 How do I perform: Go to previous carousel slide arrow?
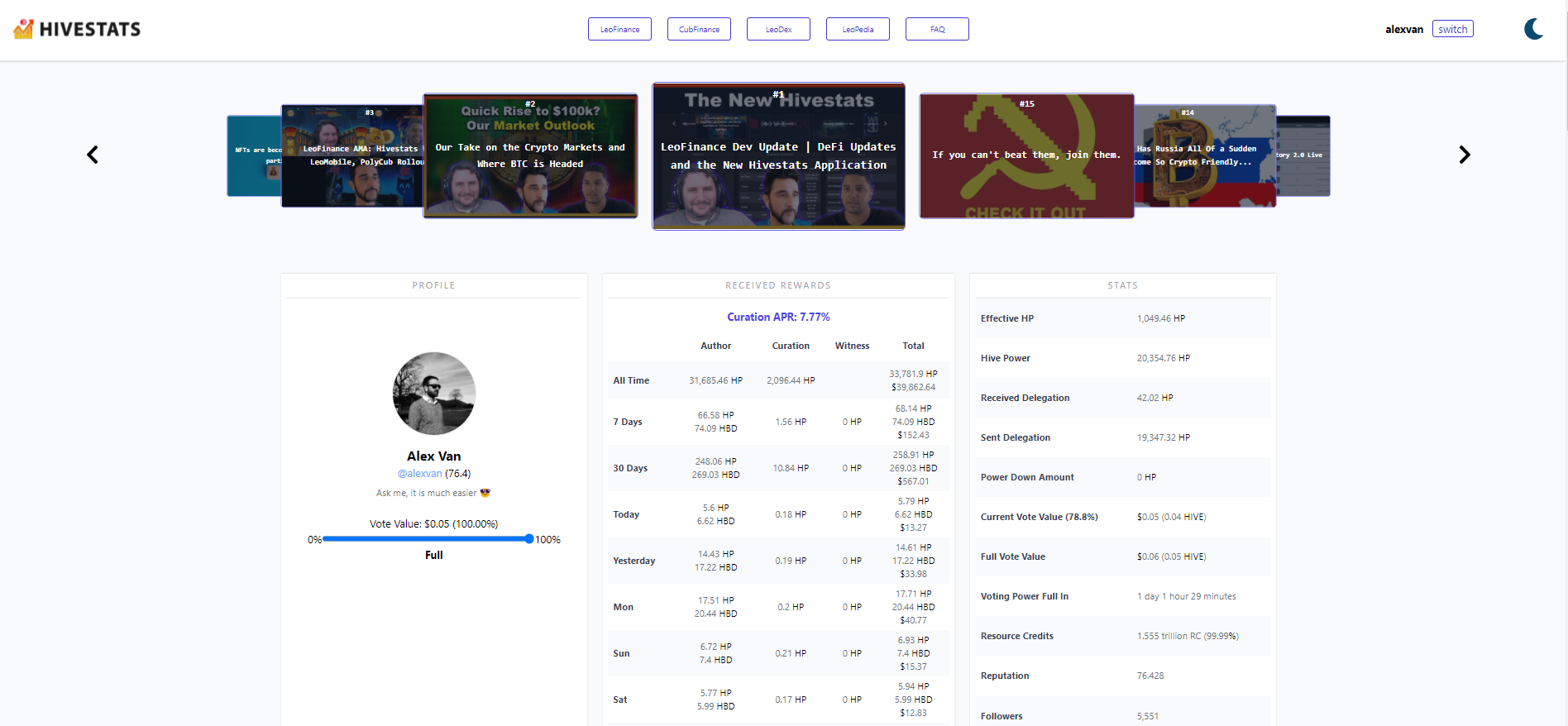point(93,155)
